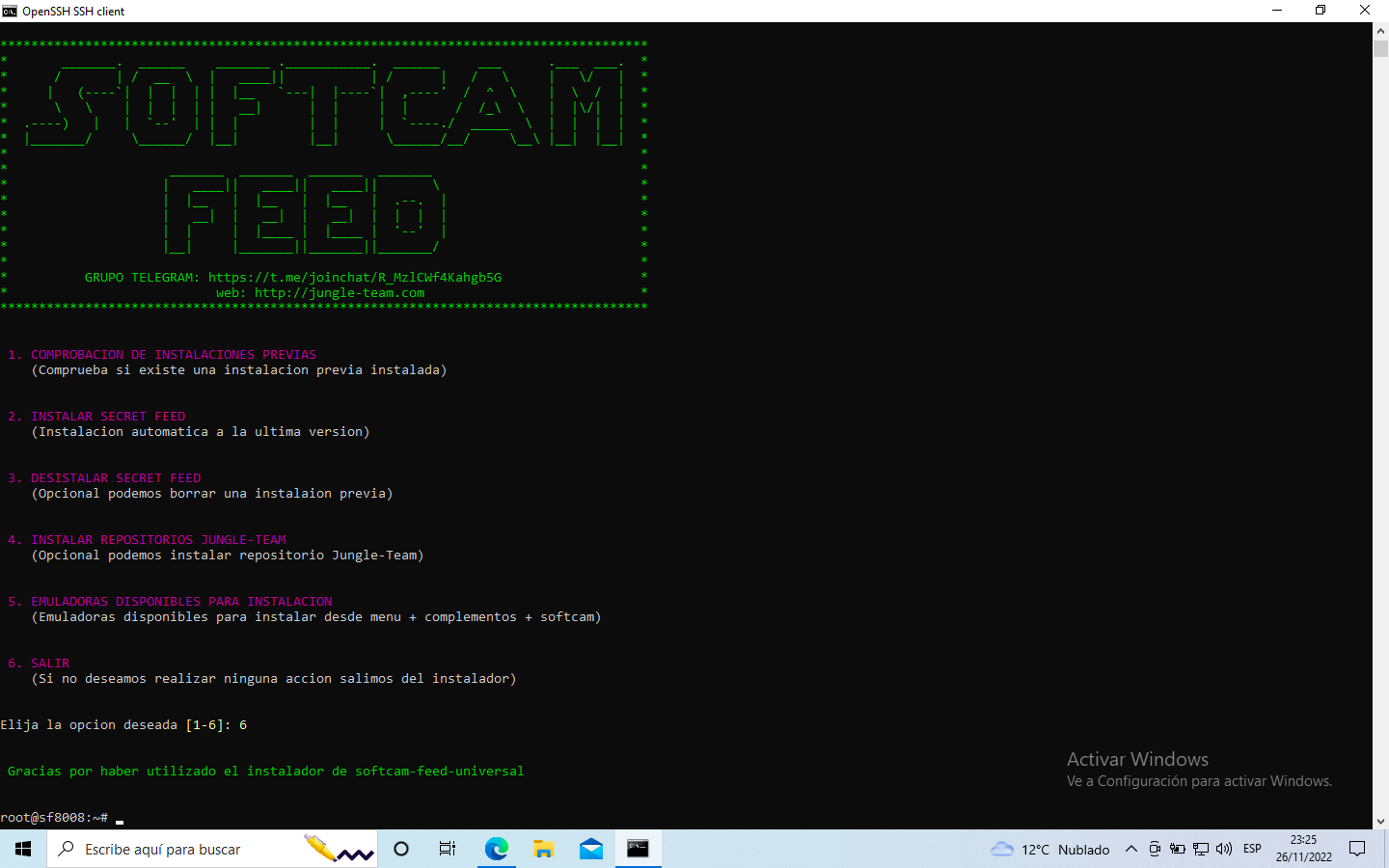Click the volume speaker tray icon
The width and height of the screenshot is (1389, 868).
click(1224, 849)
